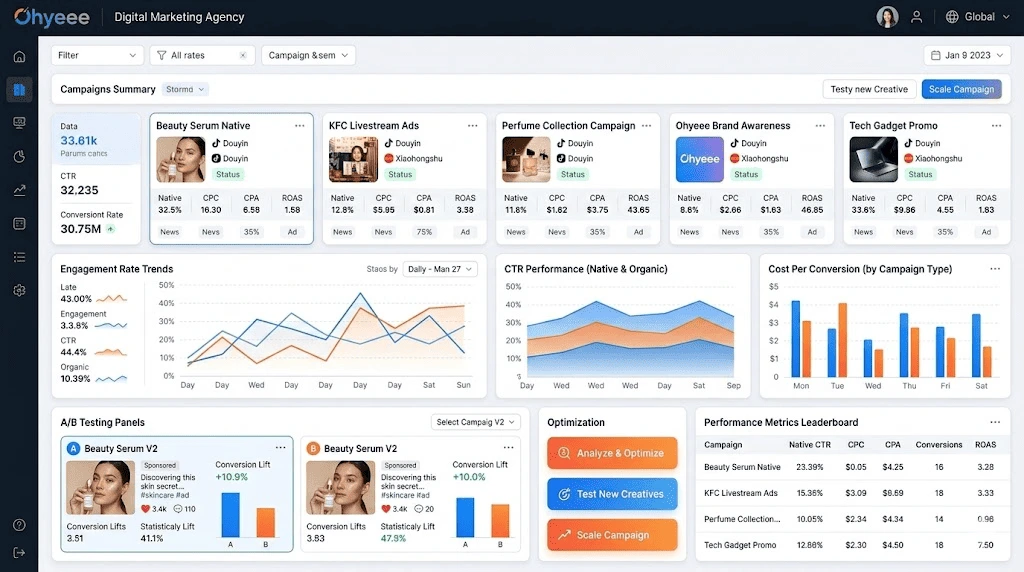Open the settings gear sidebar icon
Screen dimensions: 1024x572
point(20,291)
